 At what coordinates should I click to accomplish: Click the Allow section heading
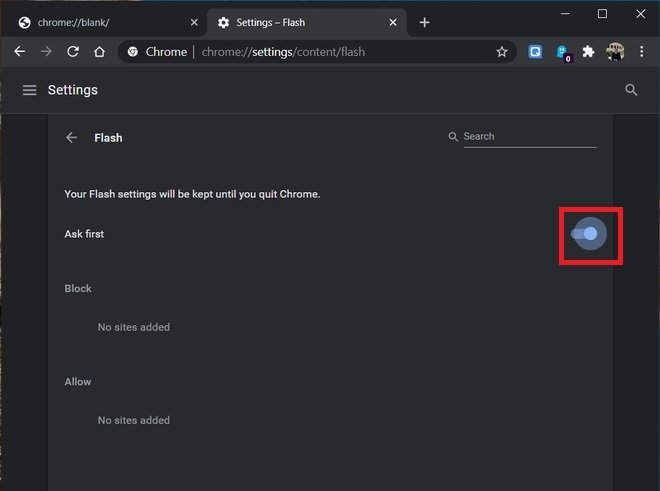tap(78, 382)
